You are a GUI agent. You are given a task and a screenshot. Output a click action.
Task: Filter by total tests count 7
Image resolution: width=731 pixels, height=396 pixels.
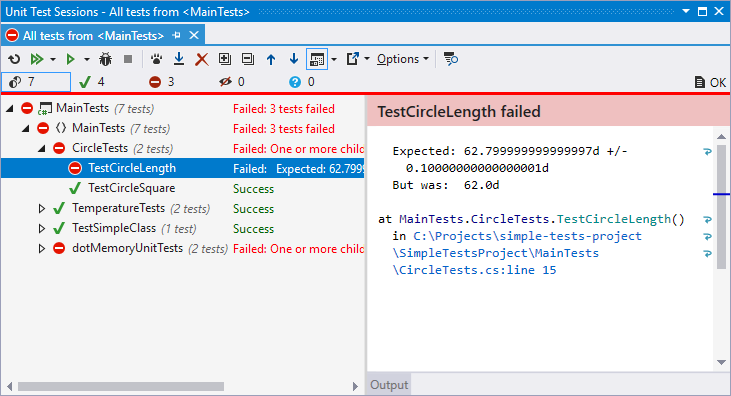(x=36, y=82)
